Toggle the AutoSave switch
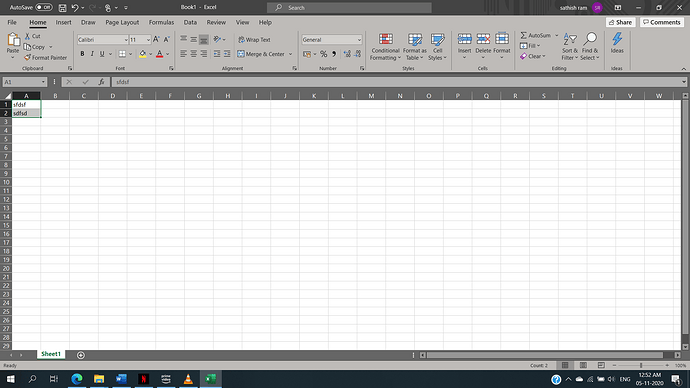This screenshot has width=690, height=388. pyautogui.click(x=44, y=7)
